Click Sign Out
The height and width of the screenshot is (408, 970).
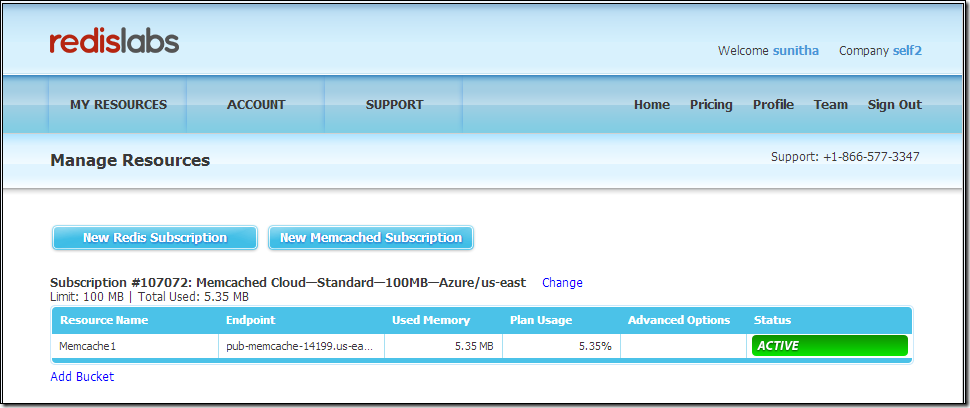[x=895, y=104]
